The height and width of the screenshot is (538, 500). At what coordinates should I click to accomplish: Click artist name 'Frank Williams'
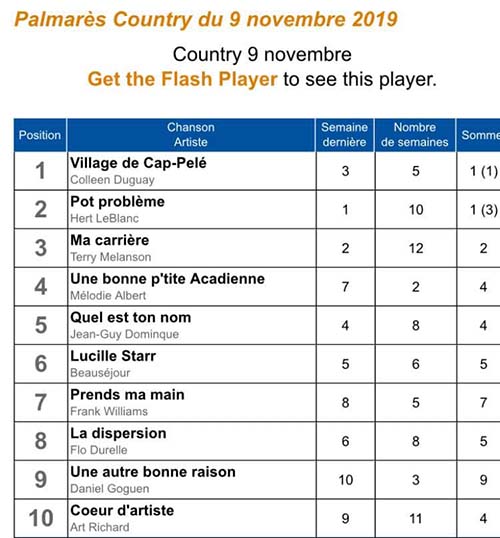109,411
